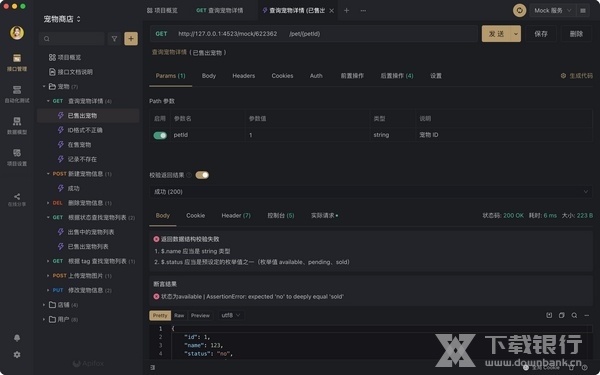Open the 控制台 (5) response tab
Screen dimensions: 600x375
click(x=280, y=215)
